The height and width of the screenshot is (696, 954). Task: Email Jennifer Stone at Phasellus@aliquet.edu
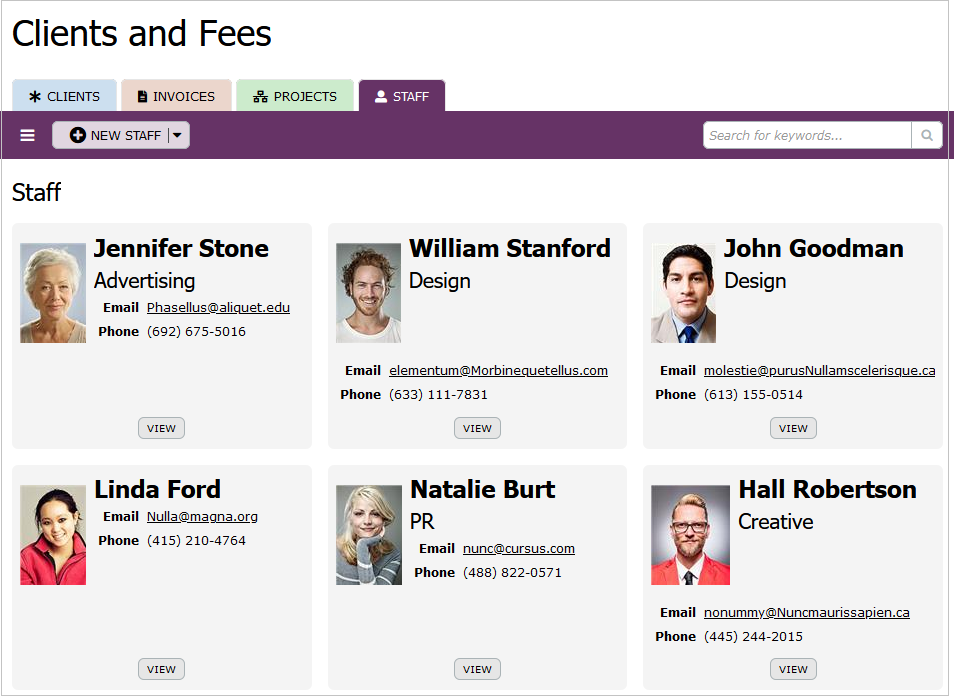[x=218, y=308]
